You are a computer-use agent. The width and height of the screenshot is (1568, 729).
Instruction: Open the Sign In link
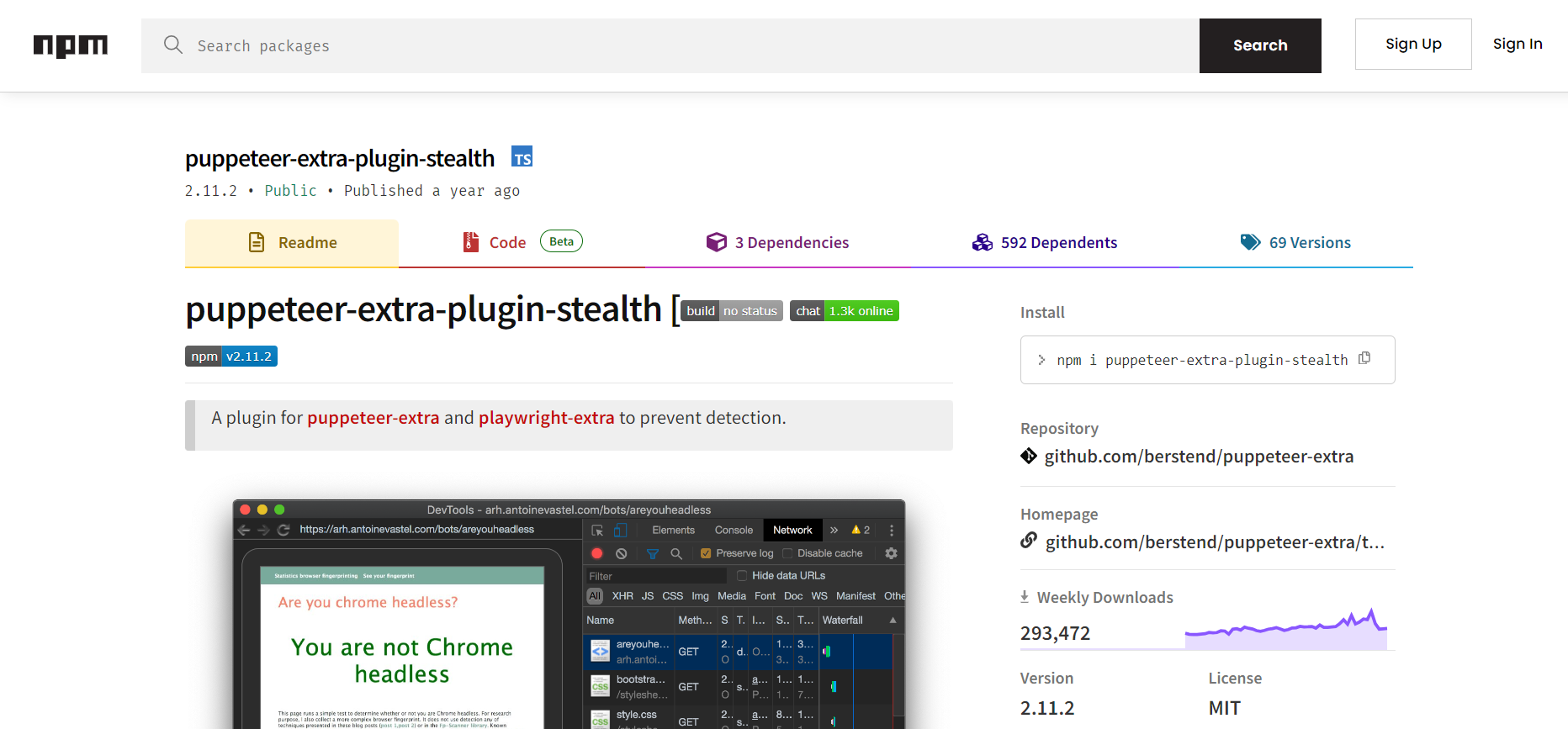[x=1518, y=44]
